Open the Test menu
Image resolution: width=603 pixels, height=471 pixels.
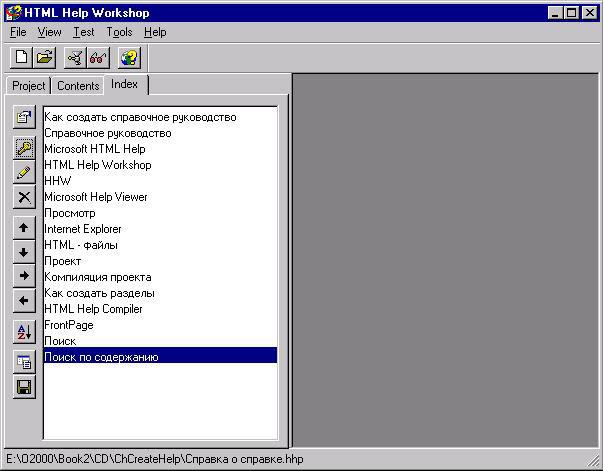(83, 32)
